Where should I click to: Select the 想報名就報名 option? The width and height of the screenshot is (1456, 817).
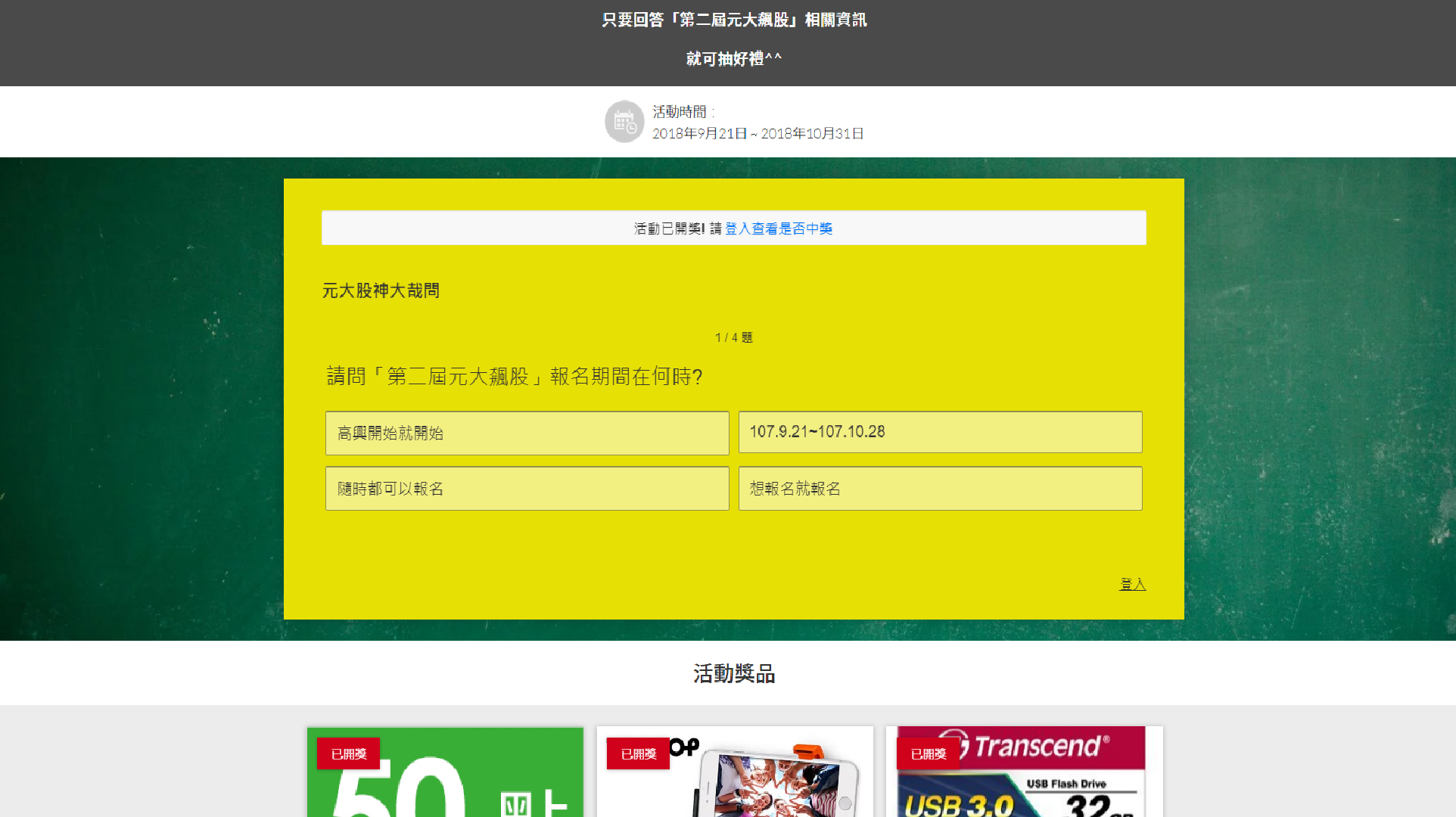940,489
